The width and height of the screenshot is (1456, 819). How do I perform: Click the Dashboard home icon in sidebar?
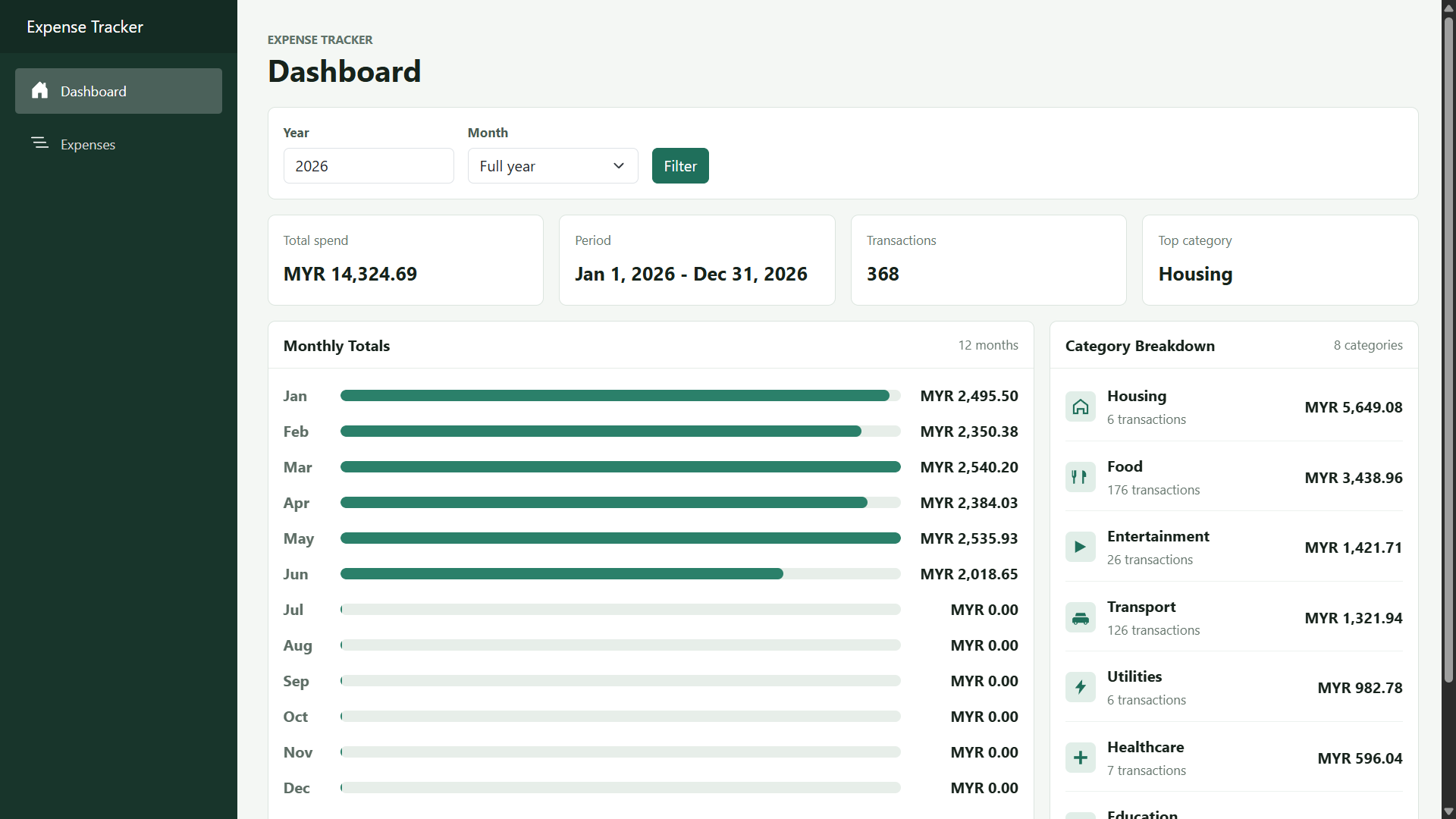(40, 91)
